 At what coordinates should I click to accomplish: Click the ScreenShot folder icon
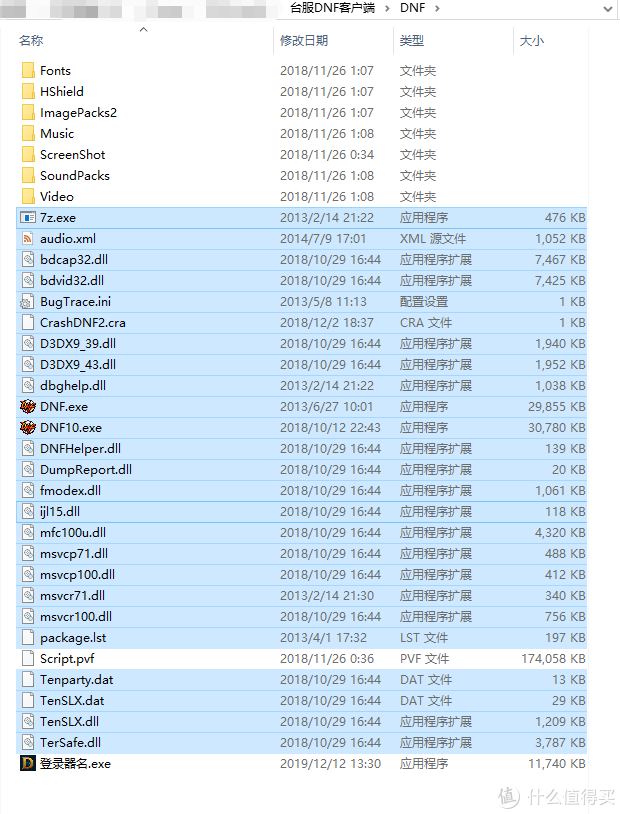(x=28, y=155)
